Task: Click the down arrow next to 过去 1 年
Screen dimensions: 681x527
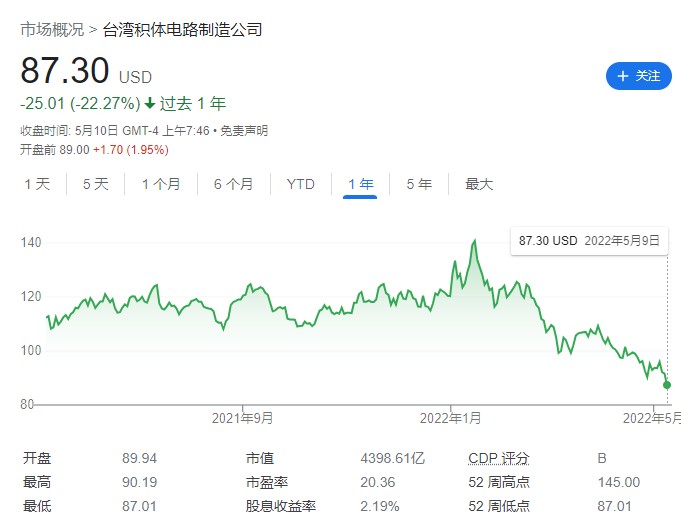Action: 150,103
